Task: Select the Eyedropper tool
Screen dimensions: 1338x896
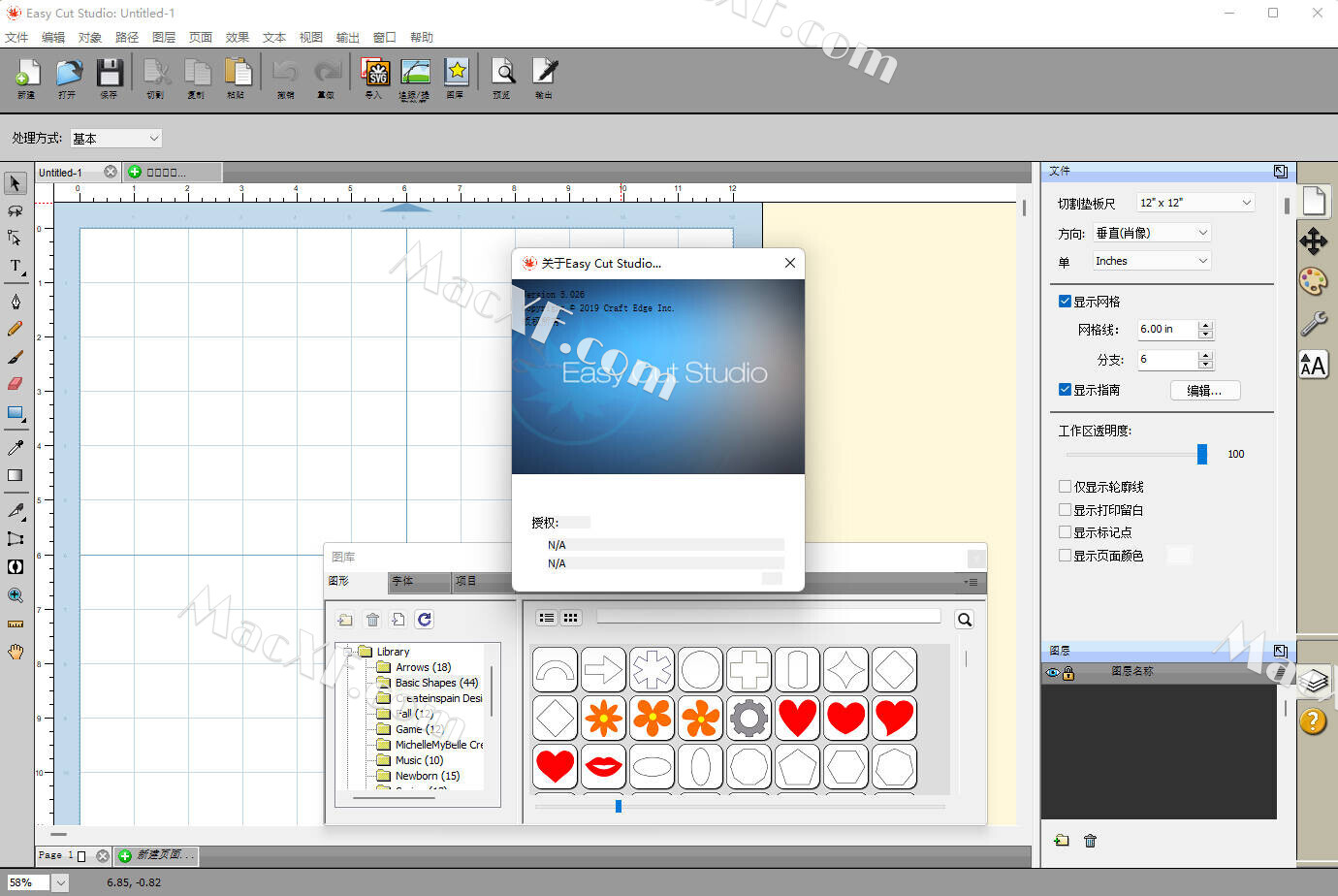Action: pos(16,447)
